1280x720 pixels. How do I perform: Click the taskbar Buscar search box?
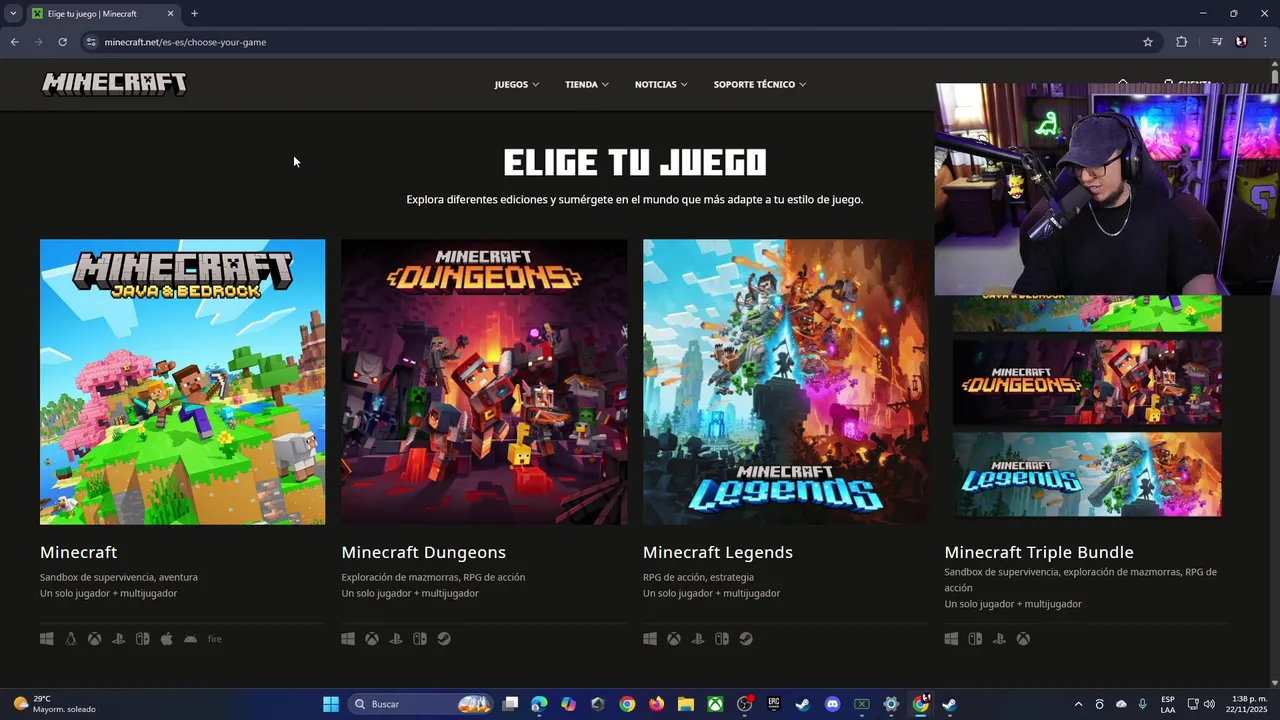coord(420,704)
